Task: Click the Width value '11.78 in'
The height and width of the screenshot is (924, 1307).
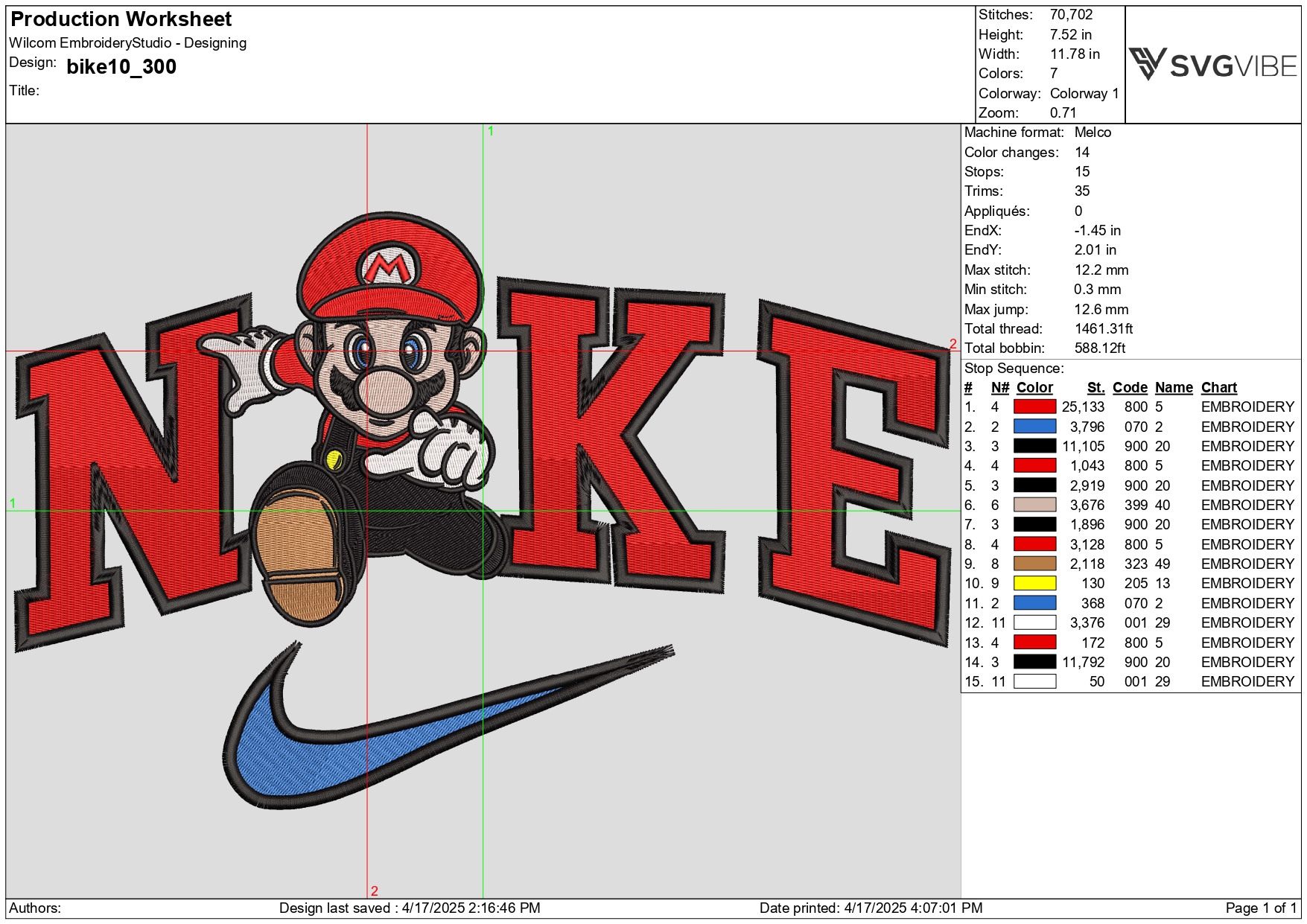Action: (1075, 54)
